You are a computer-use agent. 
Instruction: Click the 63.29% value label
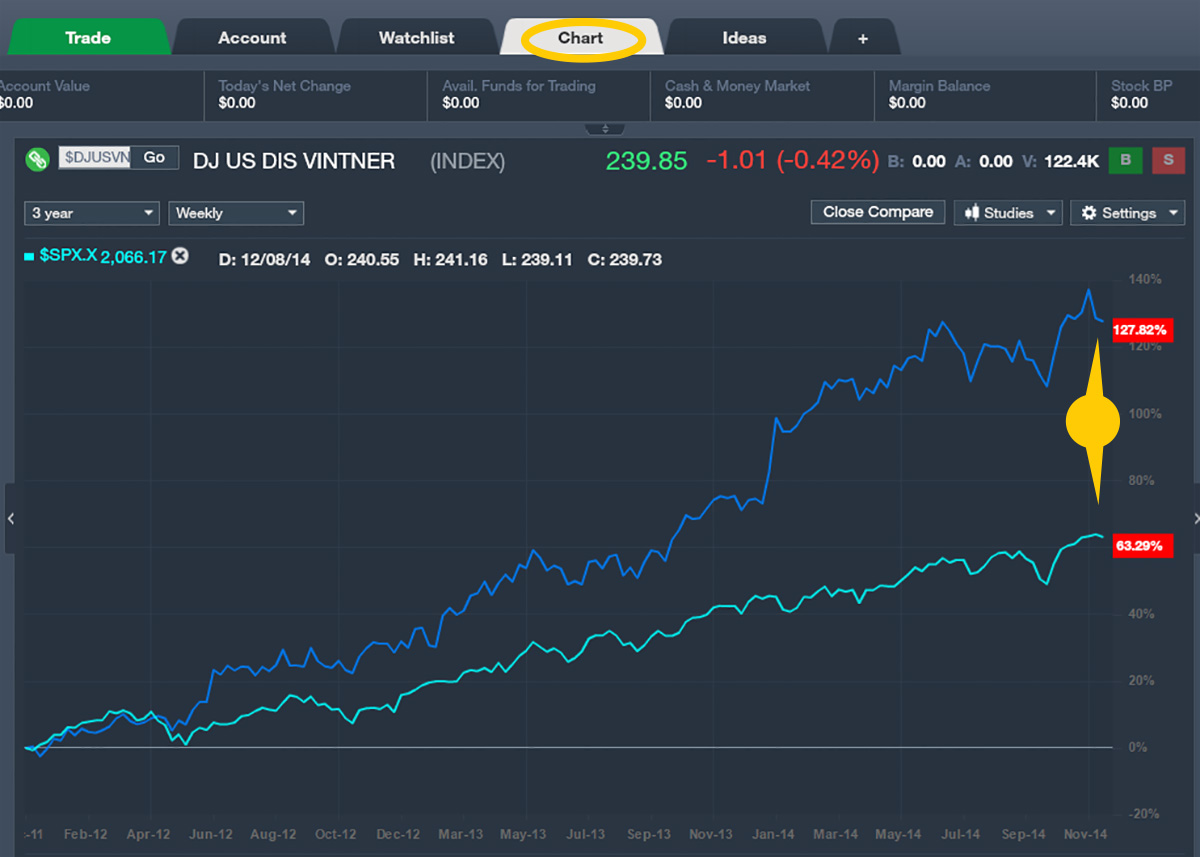tap(1141, 546)
